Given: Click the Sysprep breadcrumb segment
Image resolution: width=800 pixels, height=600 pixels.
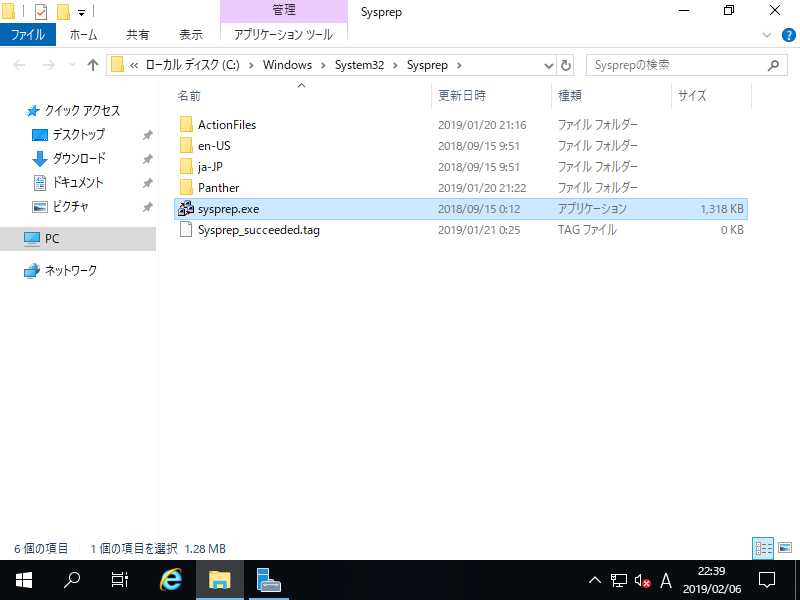Looking at the screenshot, I should (427, 65).
